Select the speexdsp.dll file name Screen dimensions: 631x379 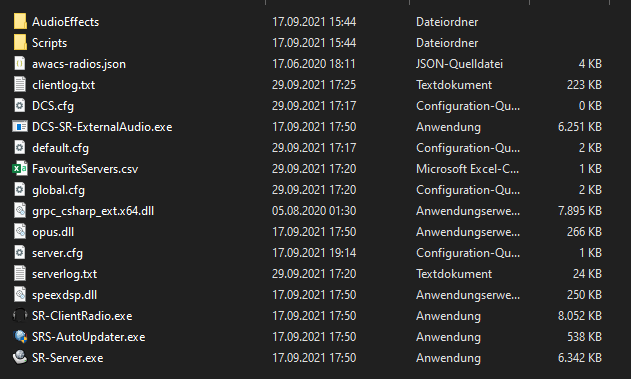pyautogui.click(x=64, y=295)
